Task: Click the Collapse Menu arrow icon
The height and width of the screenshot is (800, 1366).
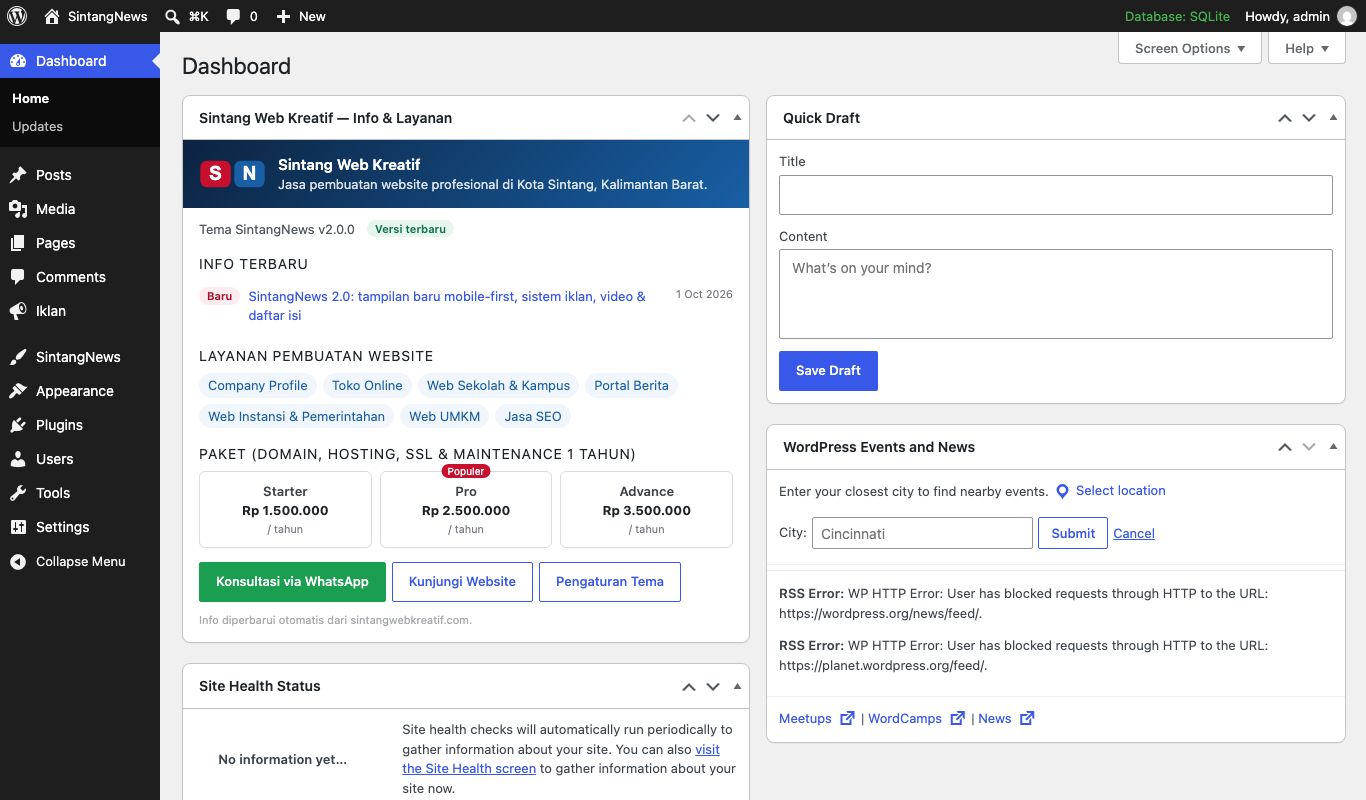Action: coord(18,562)
